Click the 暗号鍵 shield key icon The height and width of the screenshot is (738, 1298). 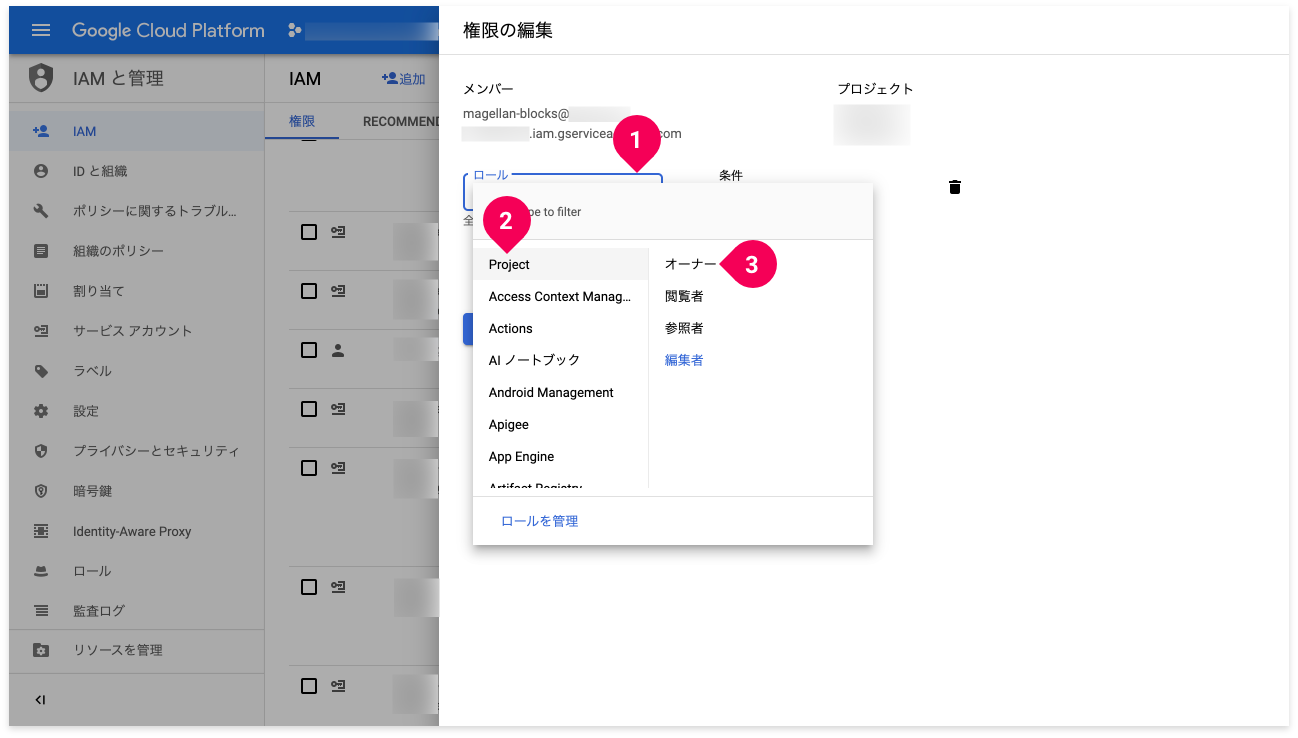(41, 491)
